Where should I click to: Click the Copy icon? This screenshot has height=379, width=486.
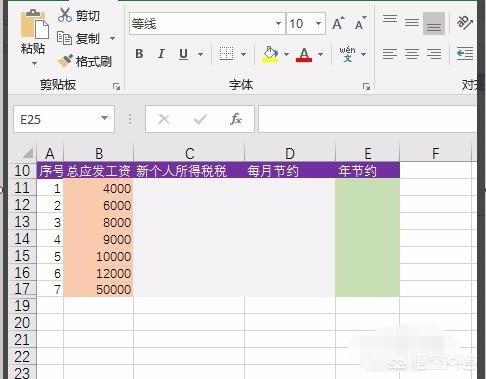tap(64, 38)
